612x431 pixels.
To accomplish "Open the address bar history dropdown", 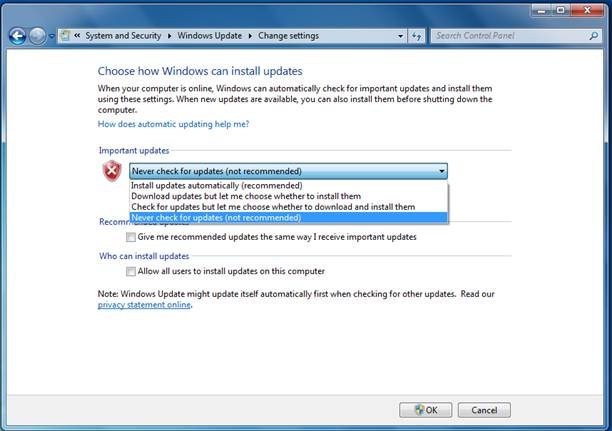I will point(400,36).
